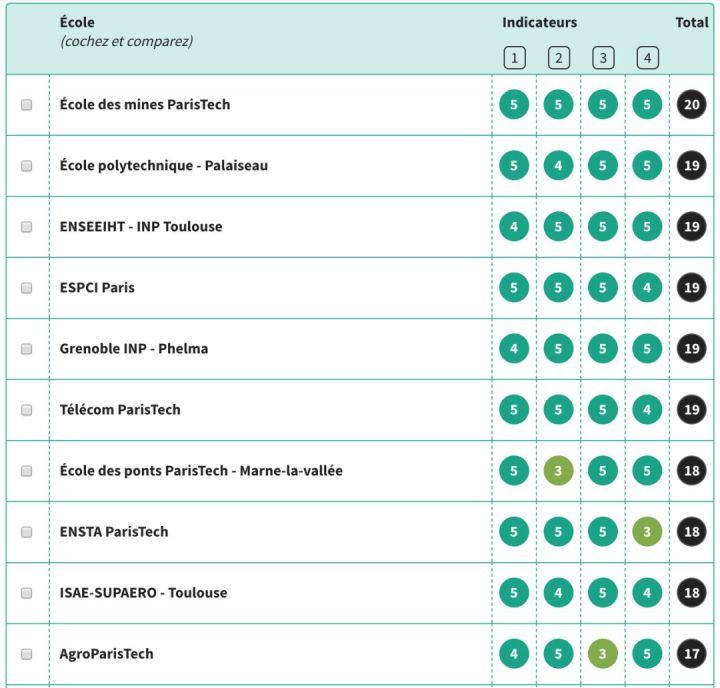Open the ENSEEIHT - INP Toulouse name

pos(141,227)
